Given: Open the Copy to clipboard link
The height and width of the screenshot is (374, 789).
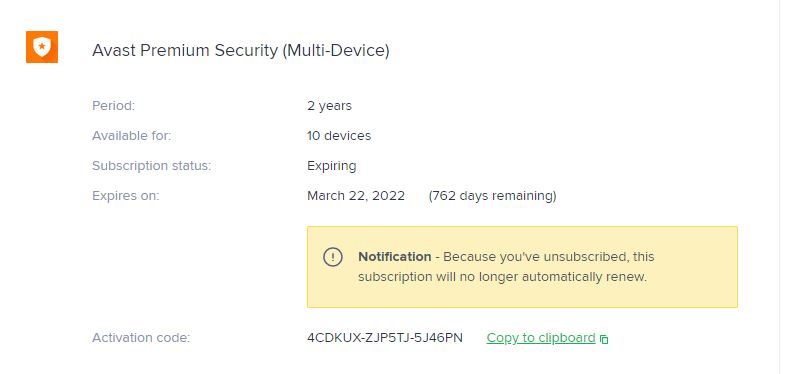Looking at the screenshot, I should click(x=541, y=338).
